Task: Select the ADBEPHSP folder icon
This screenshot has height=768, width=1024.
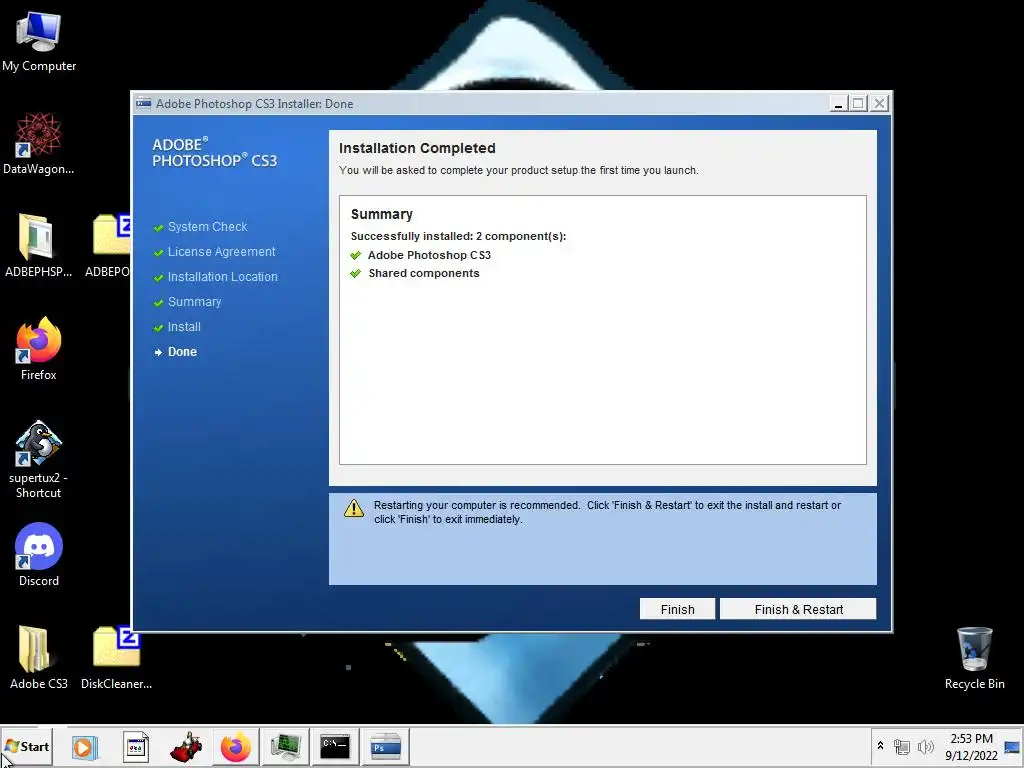Action: point(39,246)
